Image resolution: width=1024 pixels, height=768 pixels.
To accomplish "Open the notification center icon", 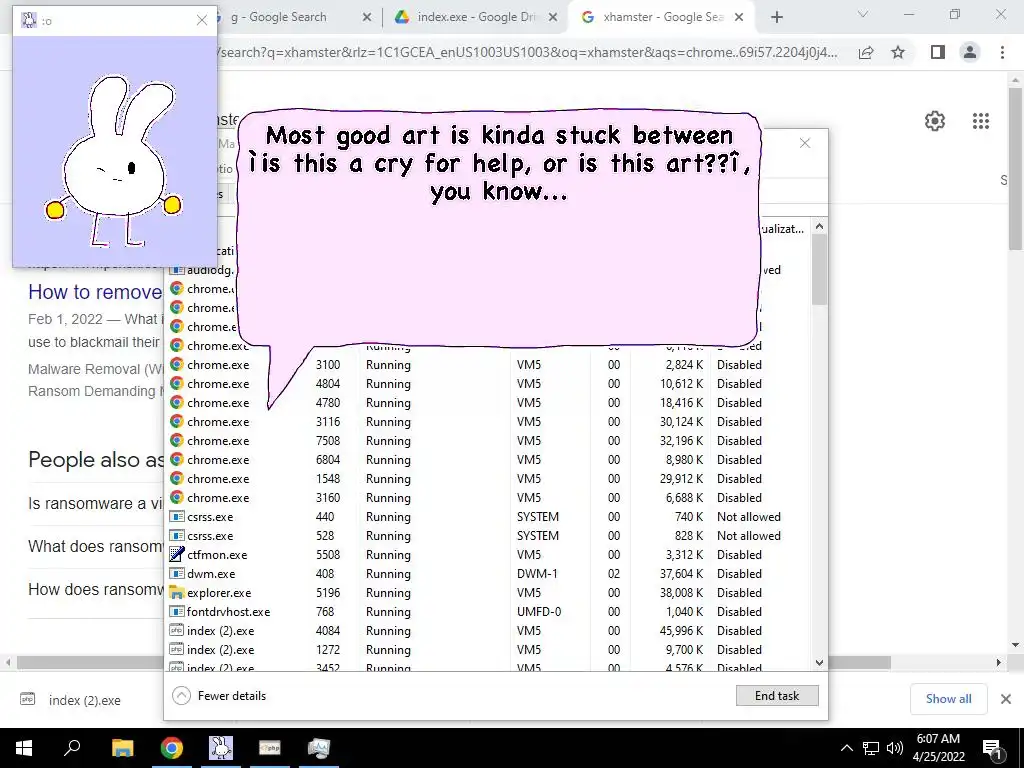I will (x=991, y=749).
